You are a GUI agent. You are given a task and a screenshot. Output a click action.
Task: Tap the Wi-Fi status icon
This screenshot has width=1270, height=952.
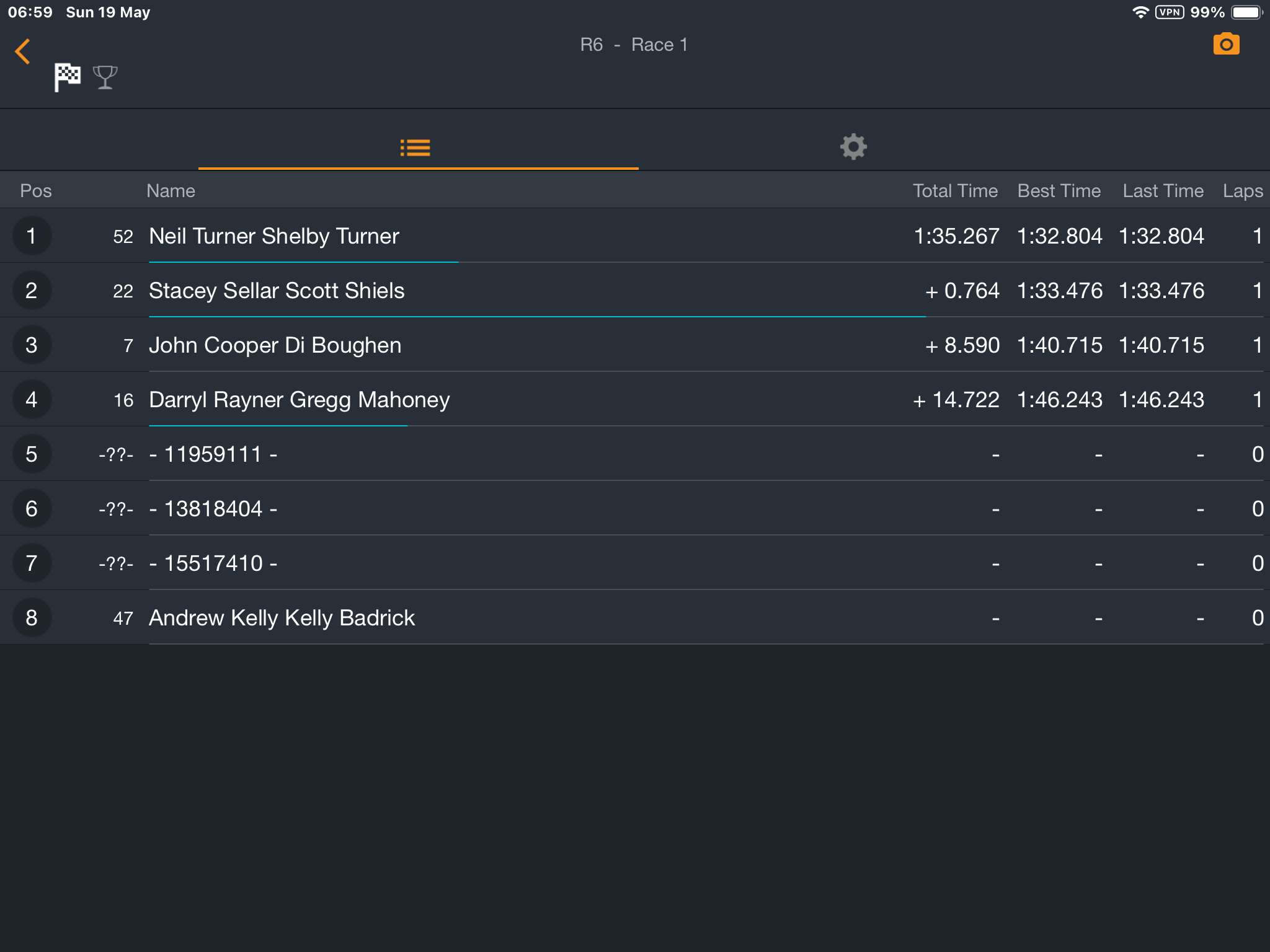pos(1140,12)
